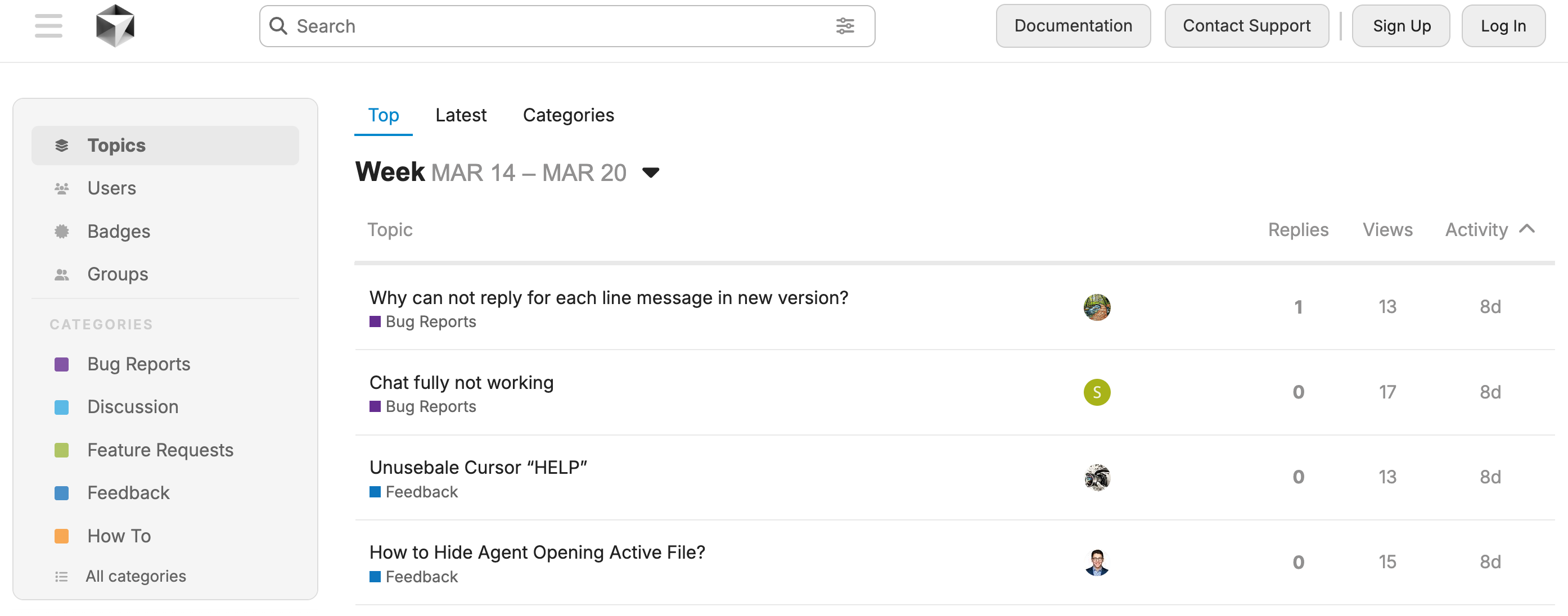Click the magnifier search icon
The height and width of the screenshot is (616, 1568).
tap(278, 25)
